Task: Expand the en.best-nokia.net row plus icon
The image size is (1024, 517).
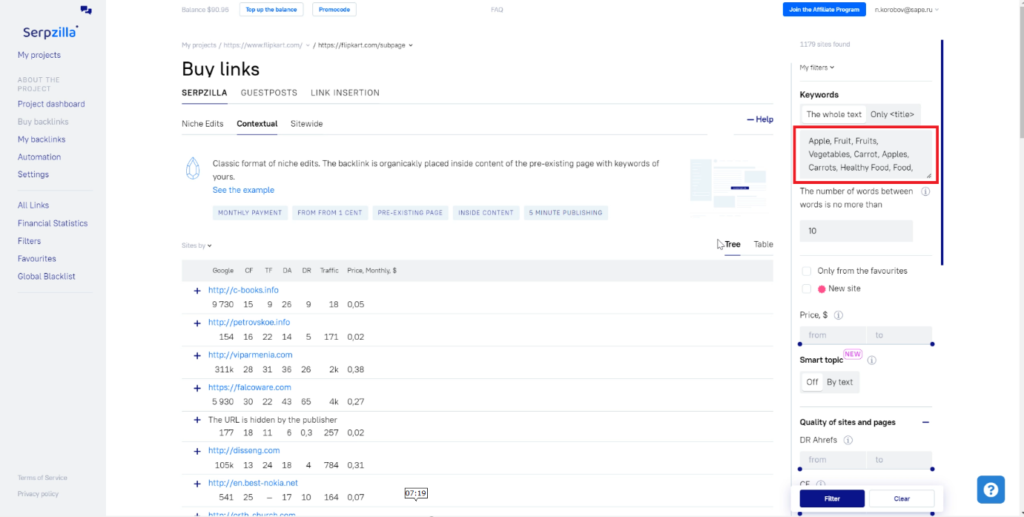Action: [197, 484]
